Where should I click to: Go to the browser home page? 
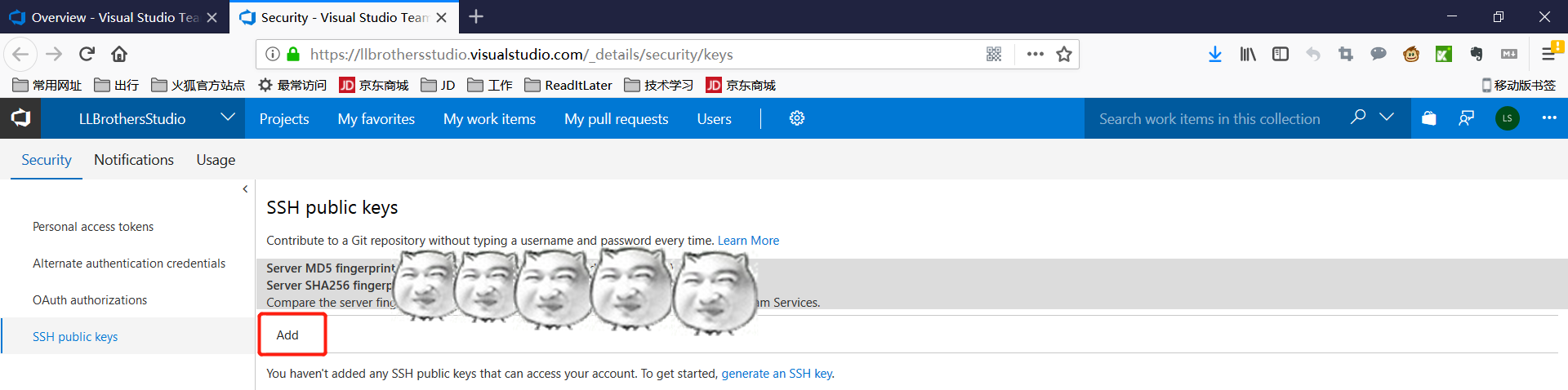[x=119, y=54]
